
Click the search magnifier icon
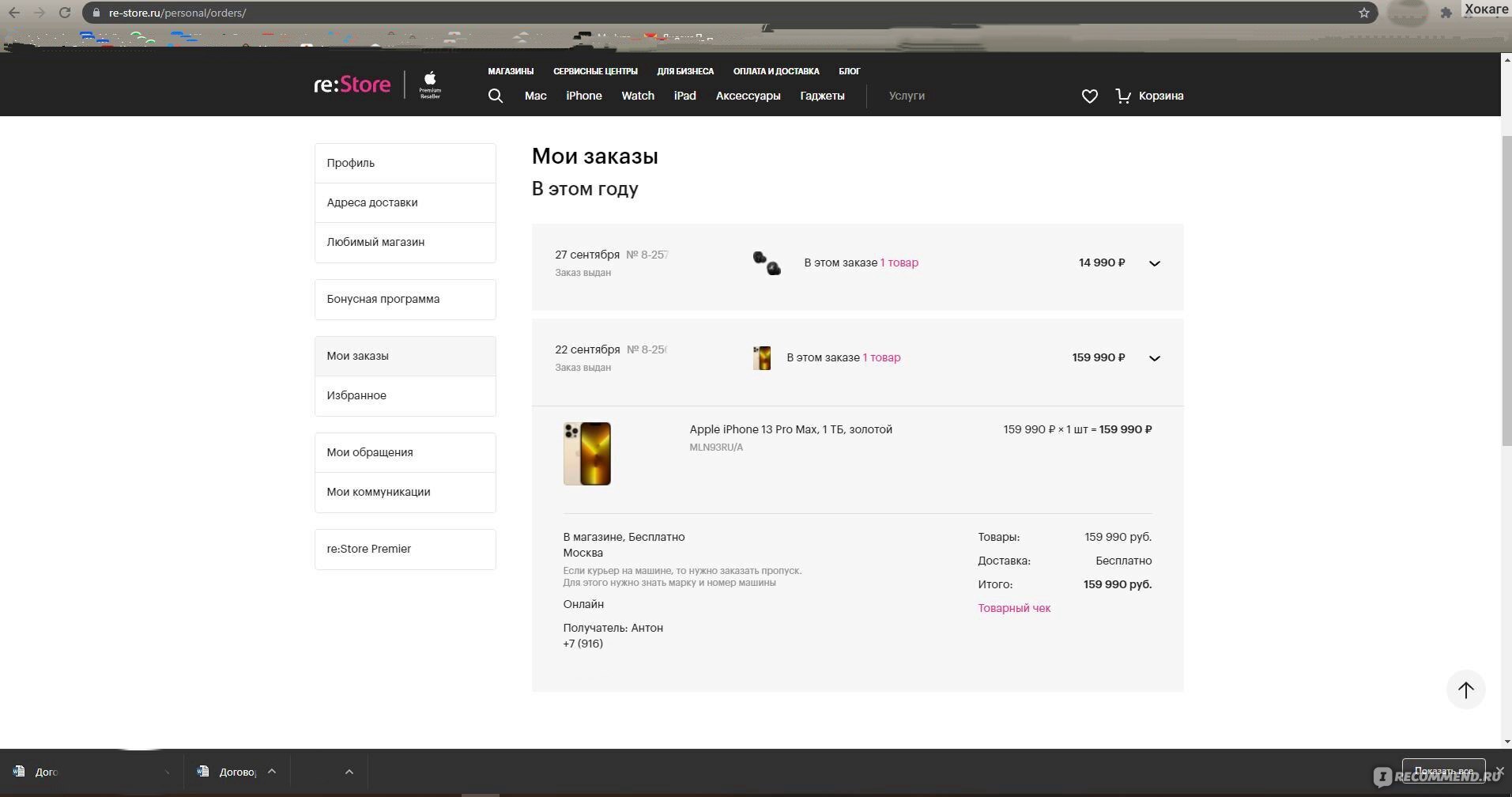pos(496,96)
